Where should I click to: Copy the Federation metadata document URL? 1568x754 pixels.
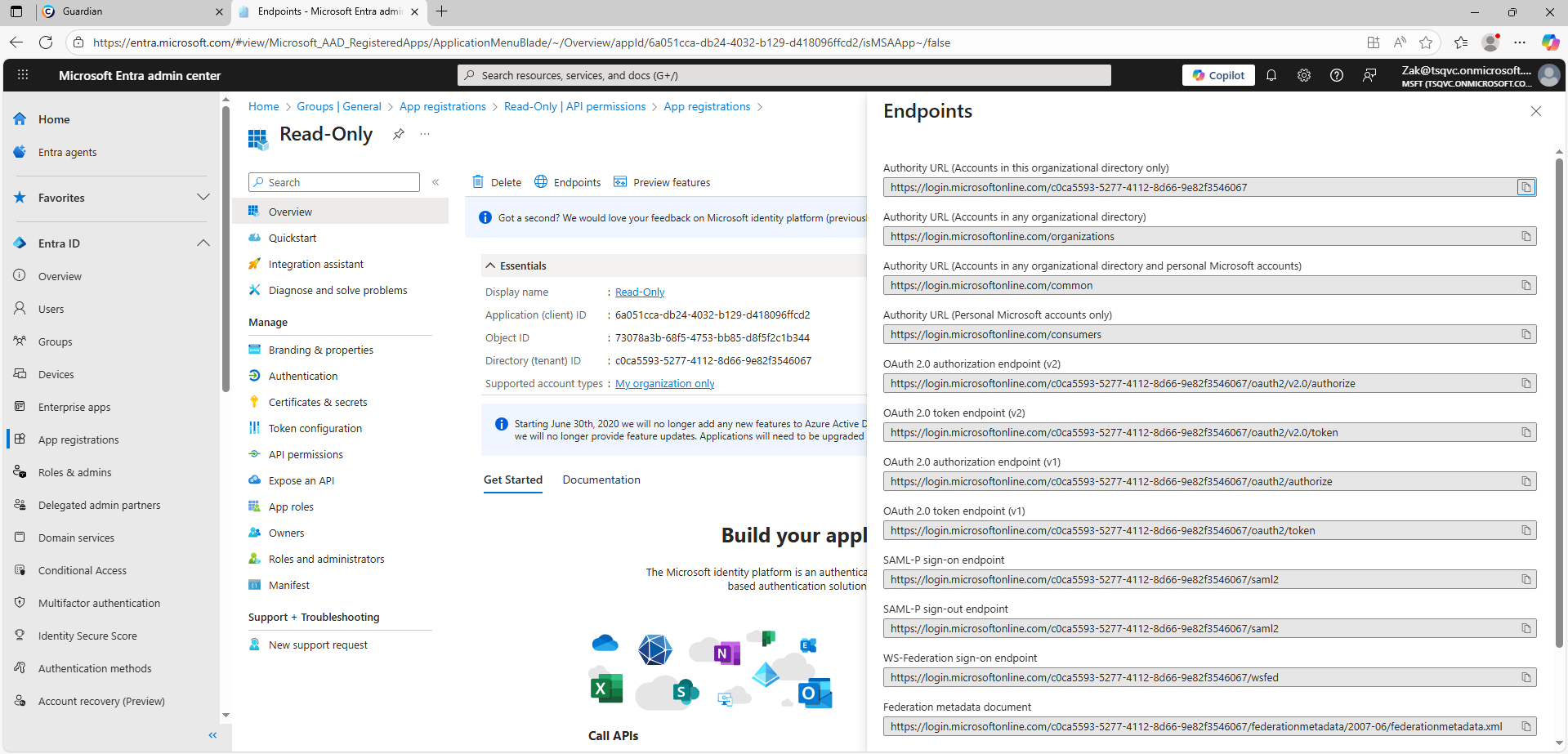point(1526,726)
